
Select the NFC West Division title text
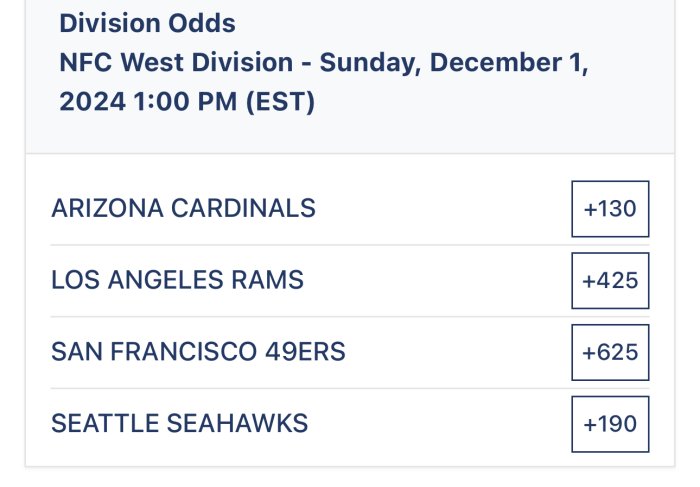[176, 62]
